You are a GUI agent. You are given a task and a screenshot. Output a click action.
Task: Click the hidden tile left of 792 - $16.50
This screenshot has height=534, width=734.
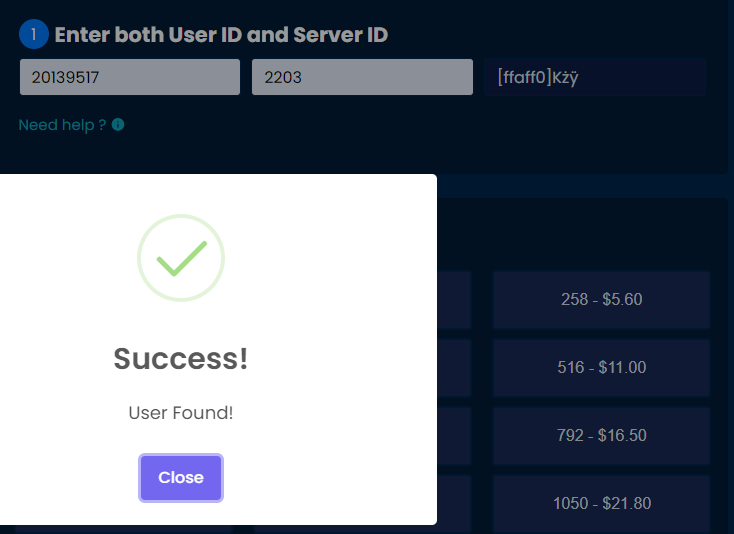[x=454, y=435]
